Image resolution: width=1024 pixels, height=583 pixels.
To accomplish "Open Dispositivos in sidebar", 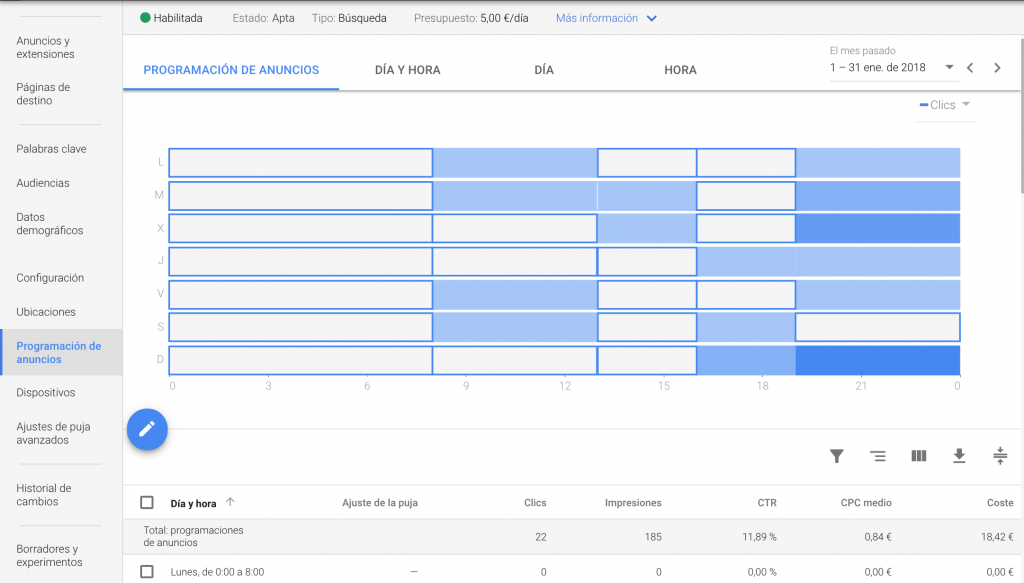I will click(46, 392).
